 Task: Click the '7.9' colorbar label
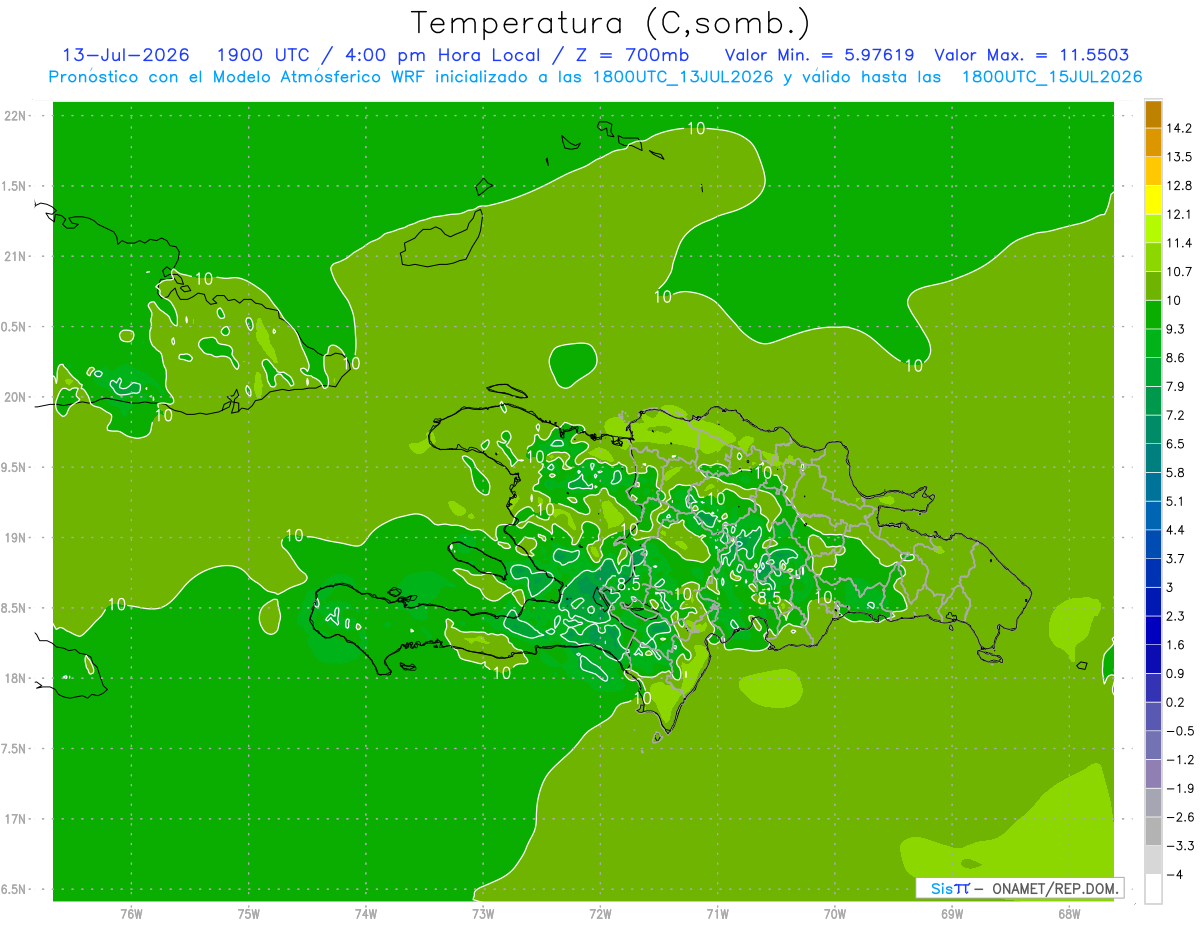coord(1175,386)
